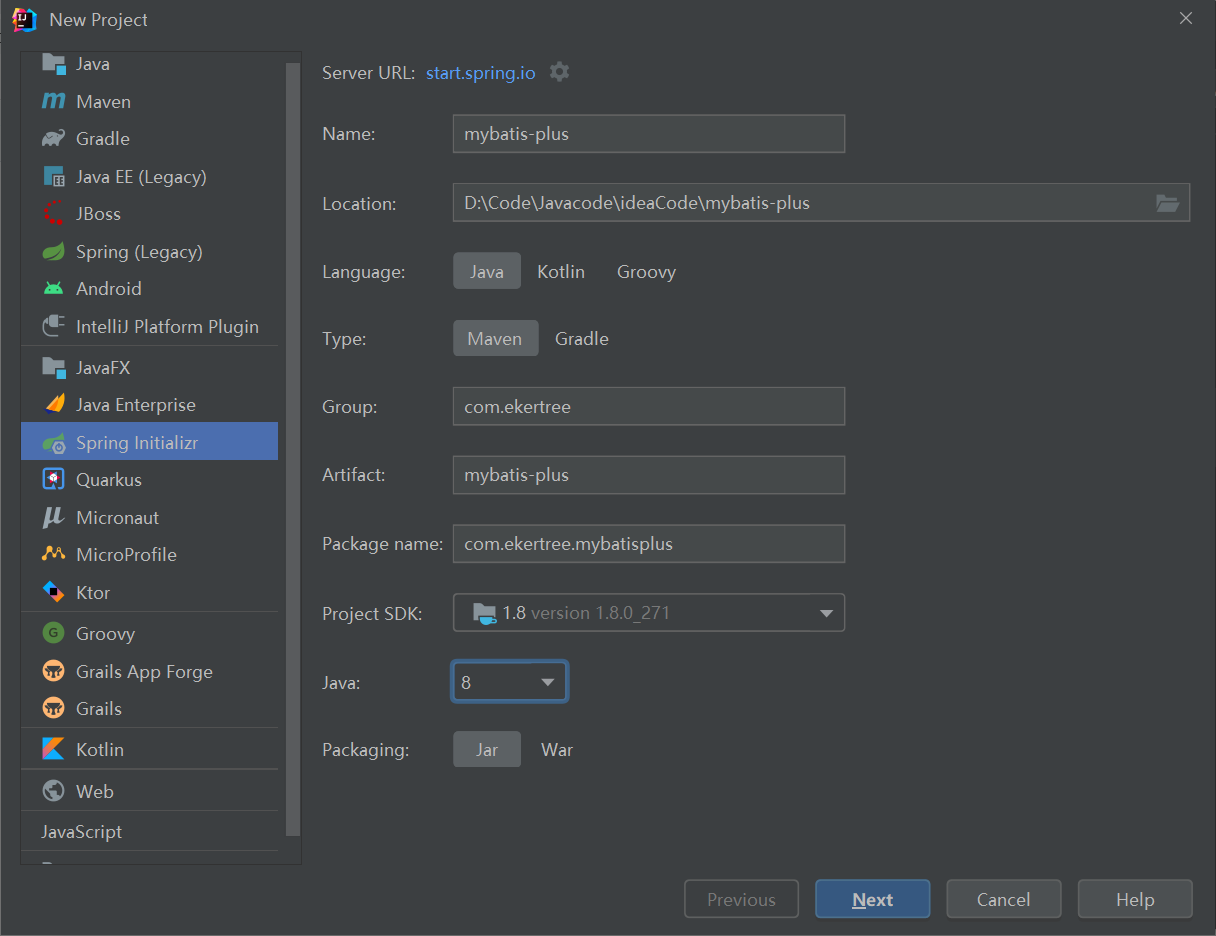The width and height of the screenshot is (1216, 936).
Task: Click the Groovy green circle icon
Action: click(x=54, y=634)
